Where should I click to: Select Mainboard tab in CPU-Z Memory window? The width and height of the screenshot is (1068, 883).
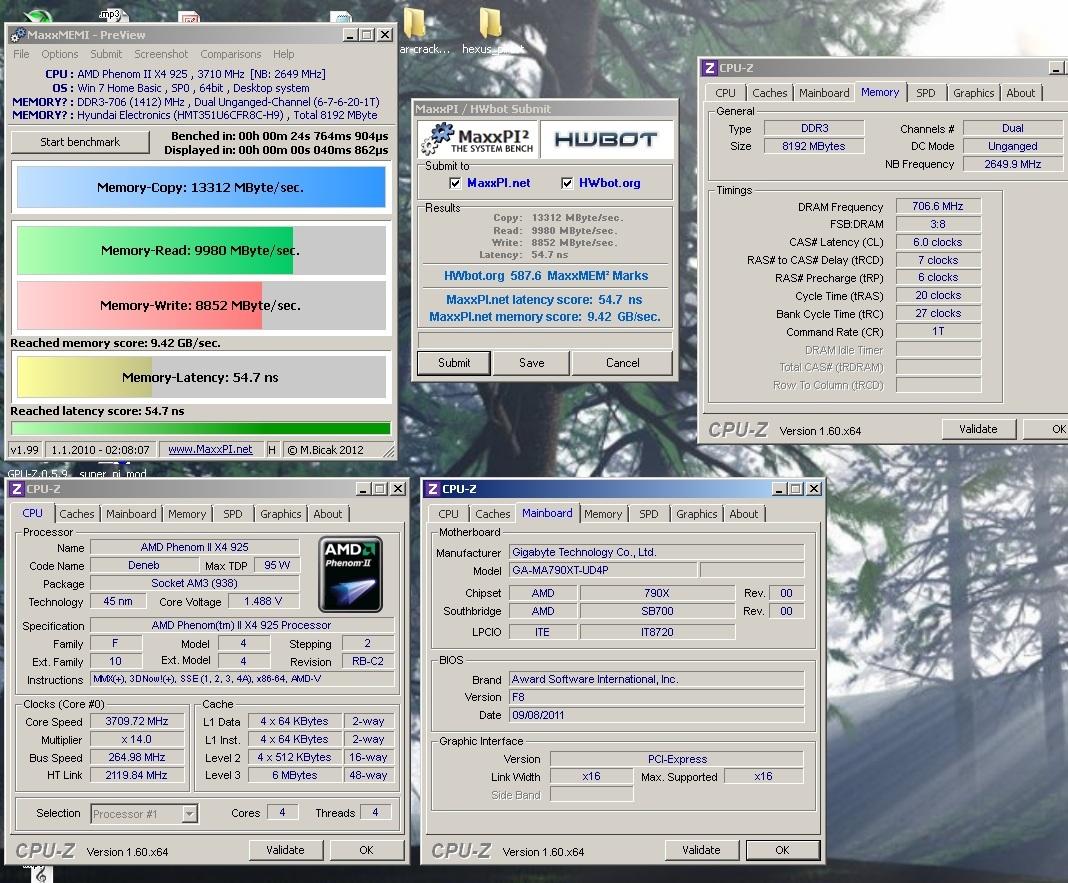point(824,93)
